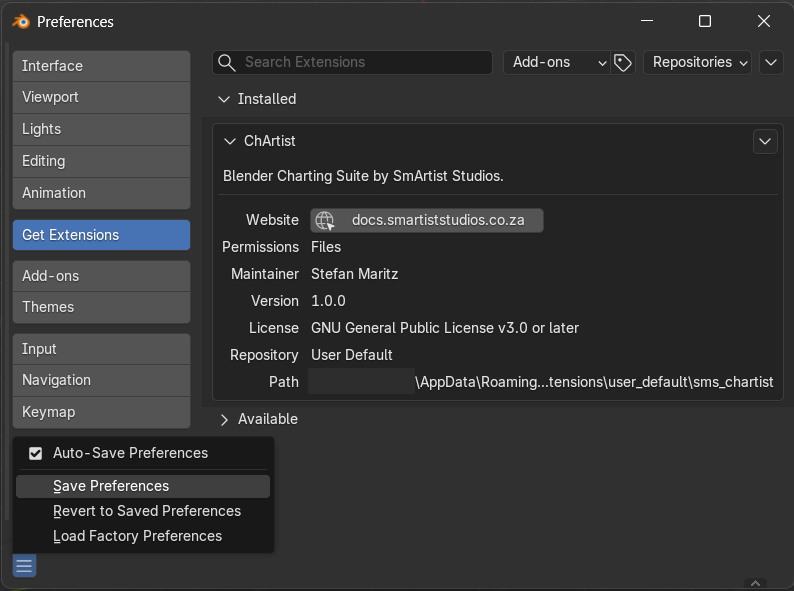Open the ChArtist options chevron dropdown
This screenshot has height=591, width=794.
click(765, 141)
